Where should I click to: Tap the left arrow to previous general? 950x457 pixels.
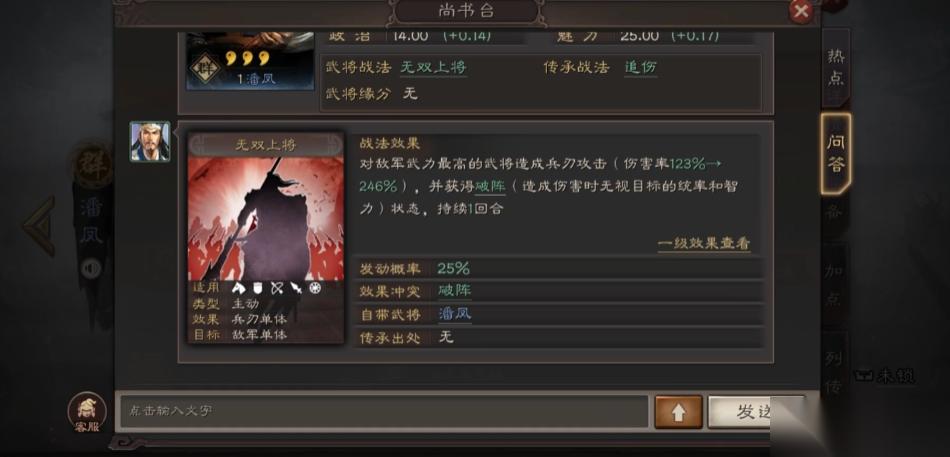(39, 225)
